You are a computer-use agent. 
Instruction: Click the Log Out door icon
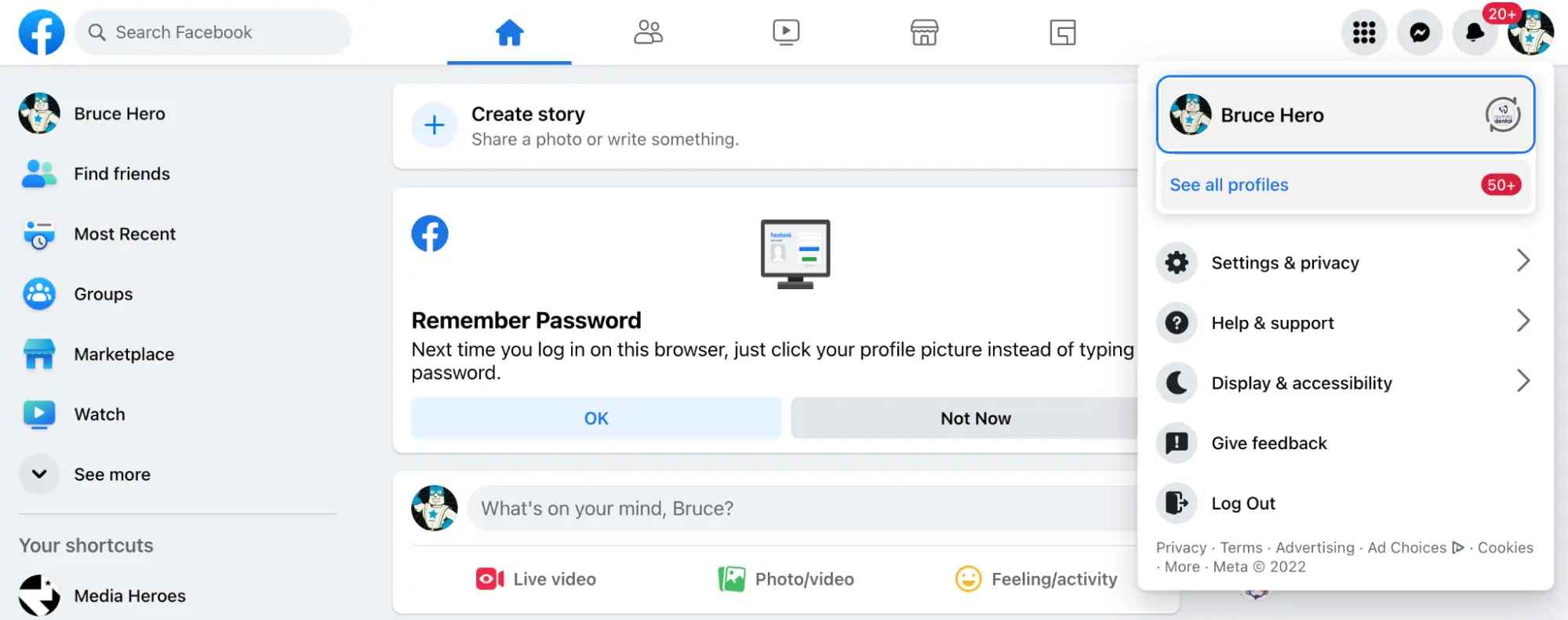[x=1177, y=503]
